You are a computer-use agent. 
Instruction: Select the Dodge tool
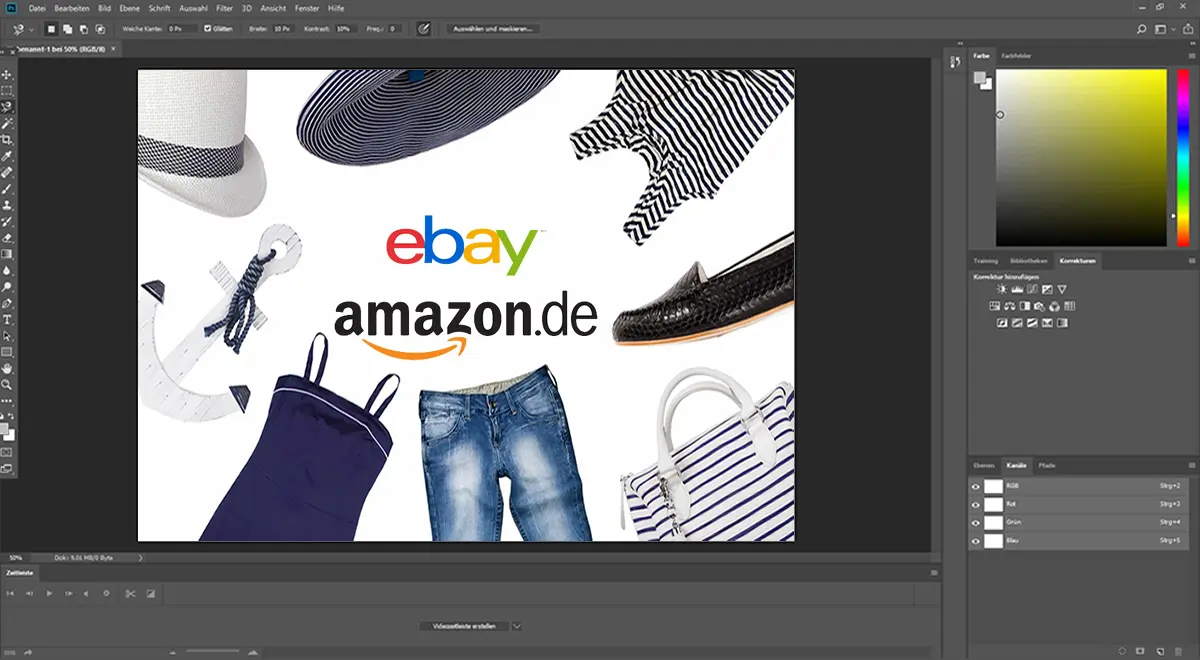pos(7,286)
